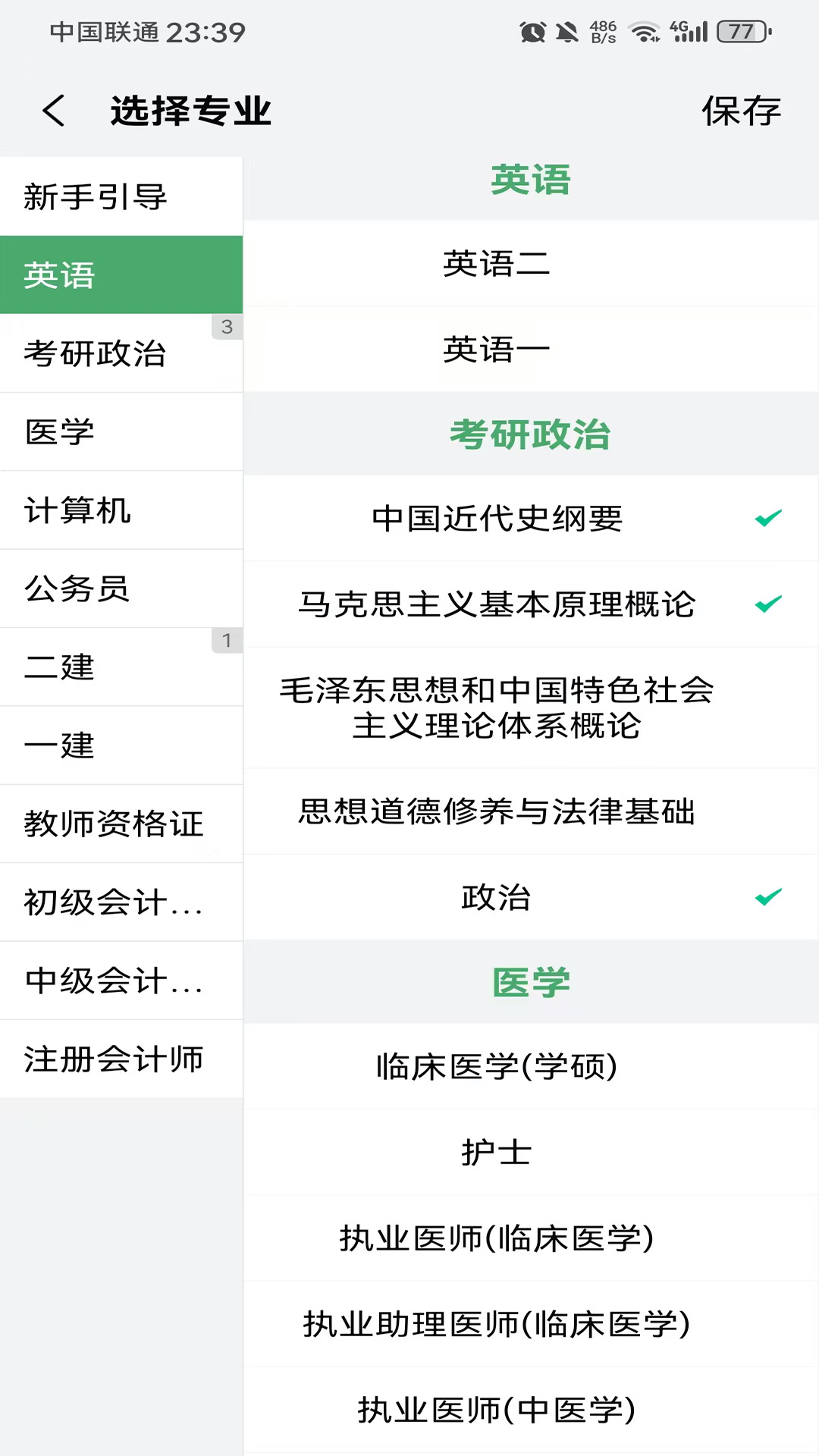
Task: Choose 执业医师(临床医学) subject
Action: tap(497, 1239)
